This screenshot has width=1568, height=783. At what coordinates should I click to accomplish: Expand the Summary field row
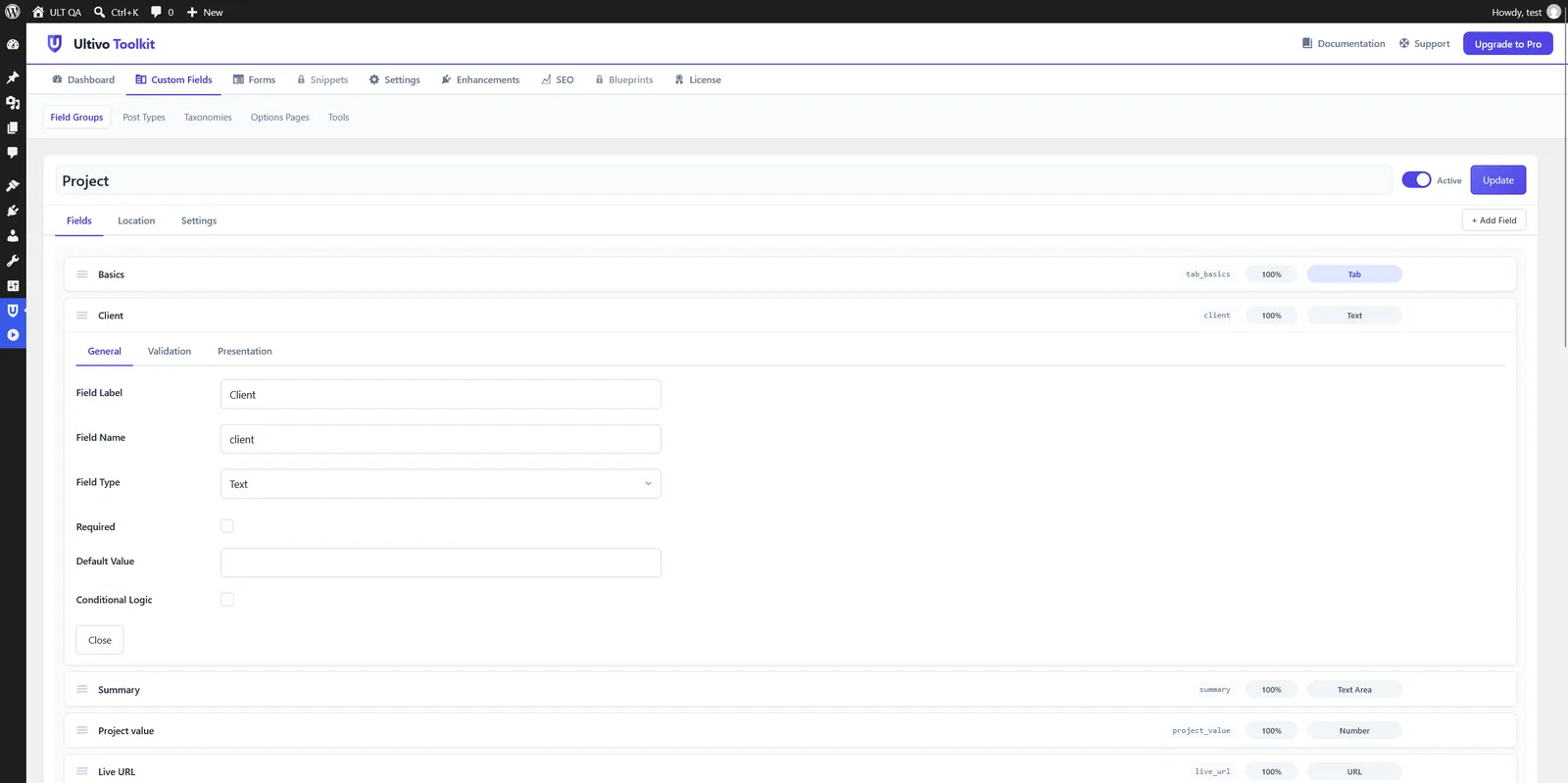[x=790, y=690]
